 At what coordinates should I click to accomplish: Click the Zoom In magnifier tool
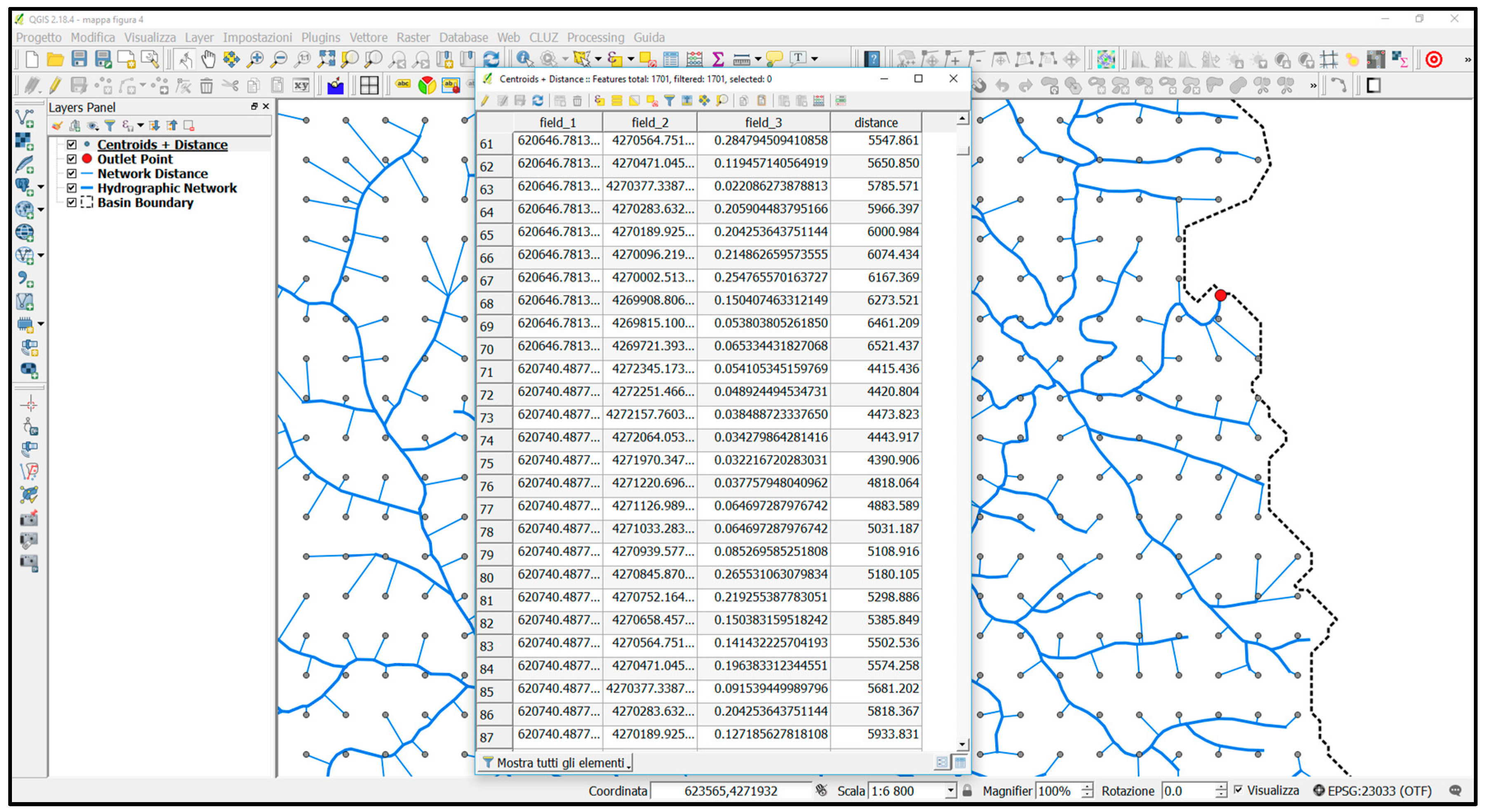click(x=255, y=58)
